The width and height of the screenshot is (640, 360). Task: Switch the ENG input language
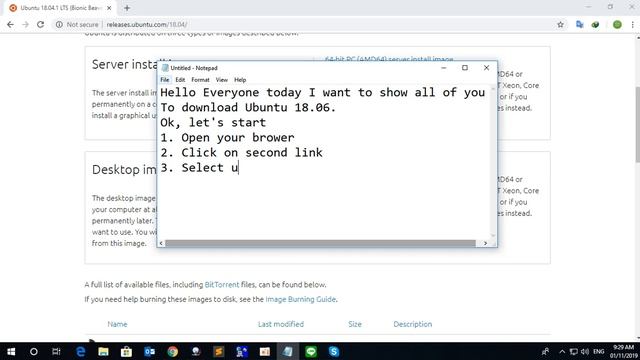coord(598,351)
